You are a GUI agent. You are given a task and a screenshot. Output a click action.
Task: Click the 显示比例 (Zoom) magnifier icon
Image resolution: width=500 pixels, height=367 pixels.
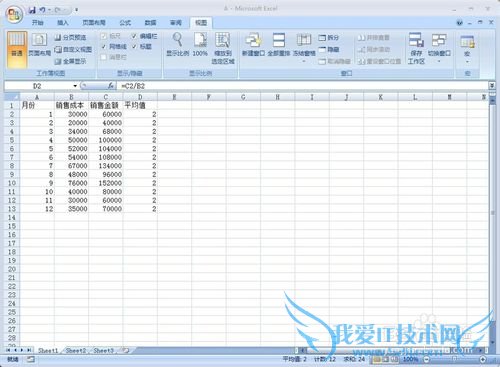tap(178, 40)
